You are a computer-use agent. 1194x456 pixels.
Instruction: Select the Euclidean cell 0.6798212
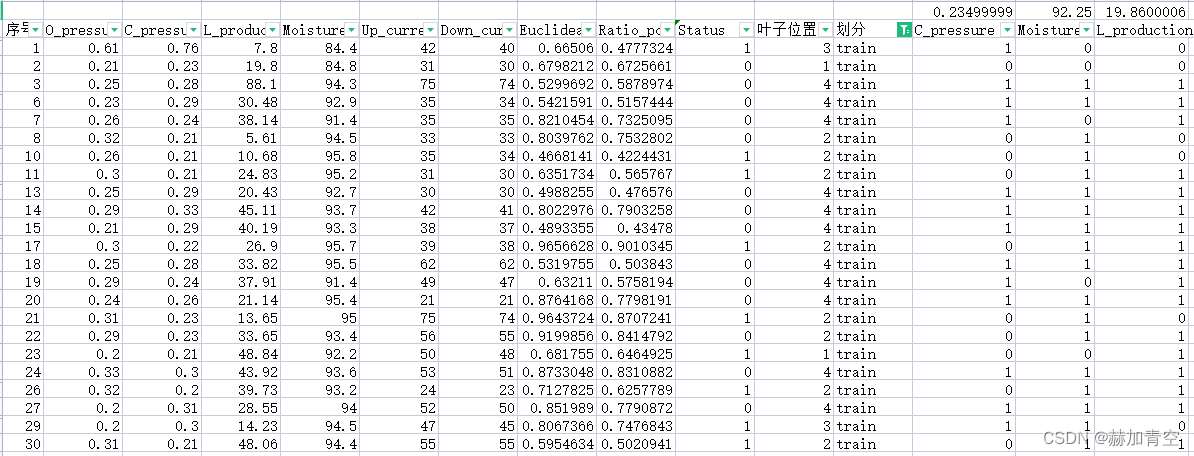click(557, 65)
